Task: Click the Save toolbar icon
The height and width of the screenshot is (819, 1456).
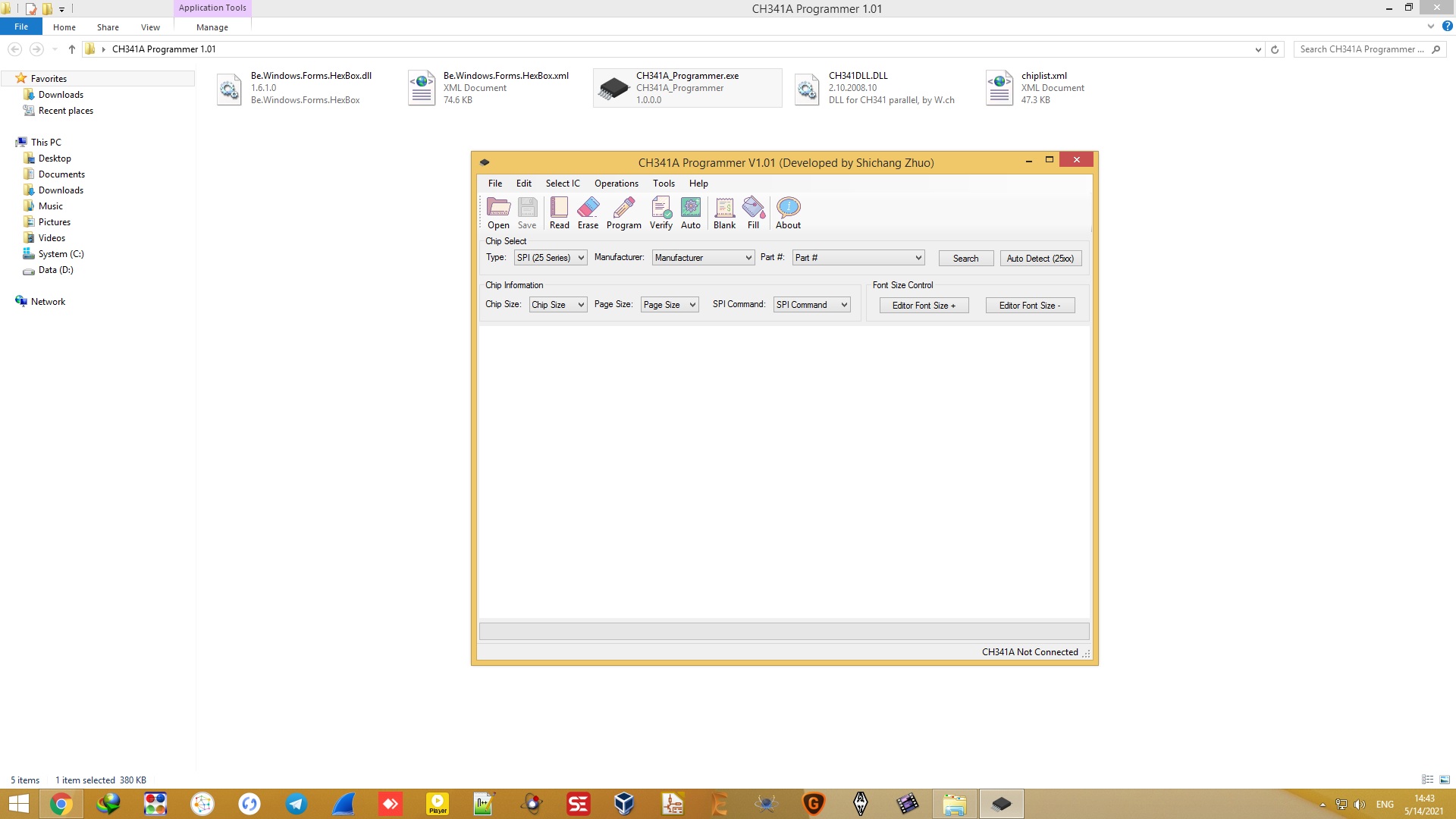Action: point(527,213)
